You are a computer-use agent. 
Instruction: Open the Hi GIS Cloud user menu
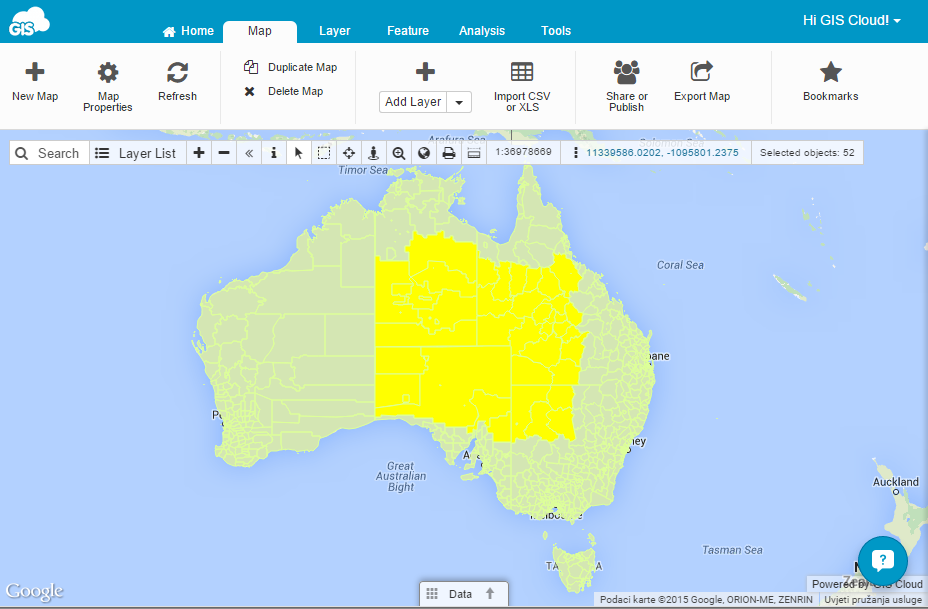[x=851, y=20]
